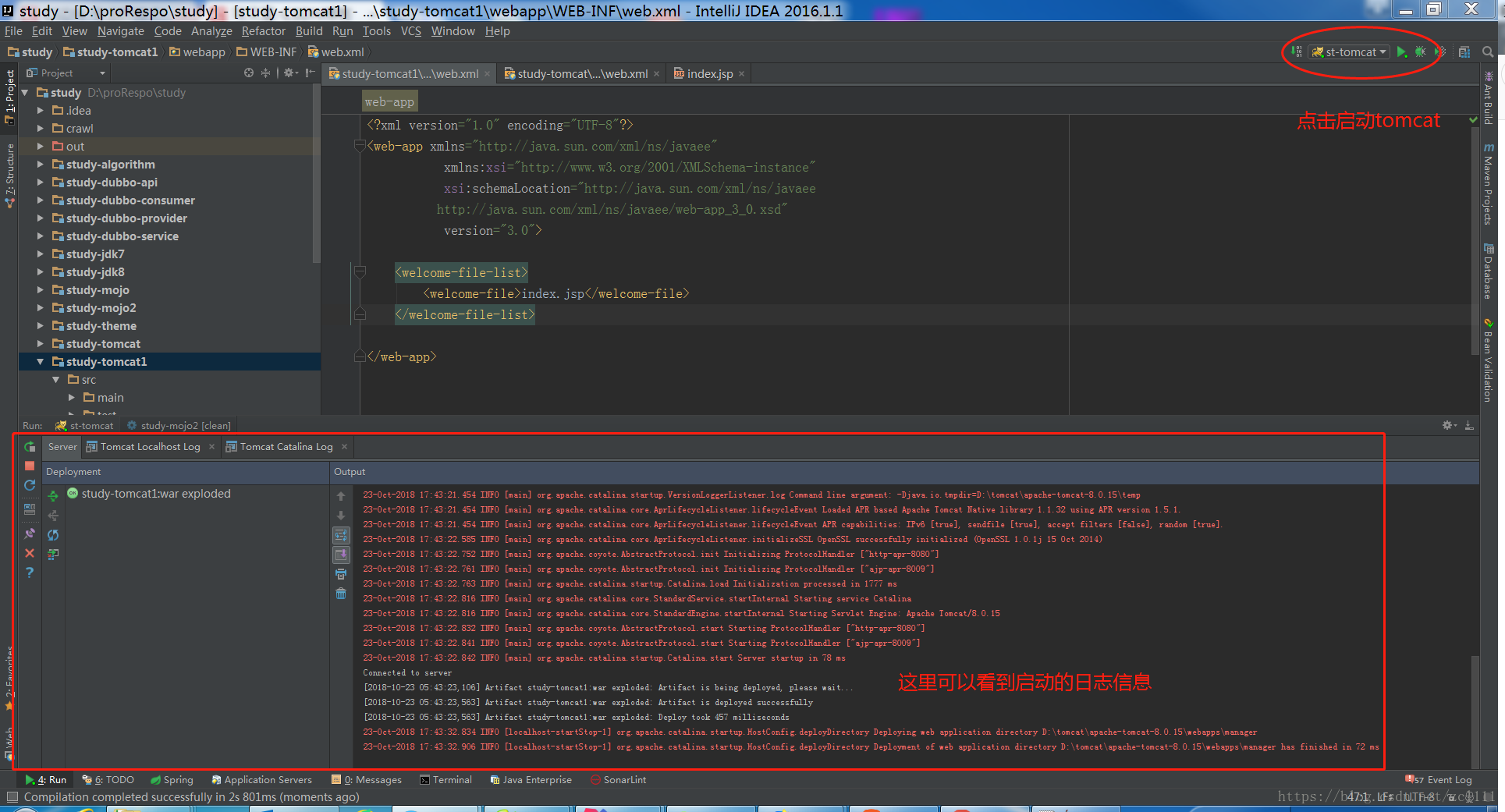
Task: Open Project Structure from the toolbar
Action: tap(1464, 51)
